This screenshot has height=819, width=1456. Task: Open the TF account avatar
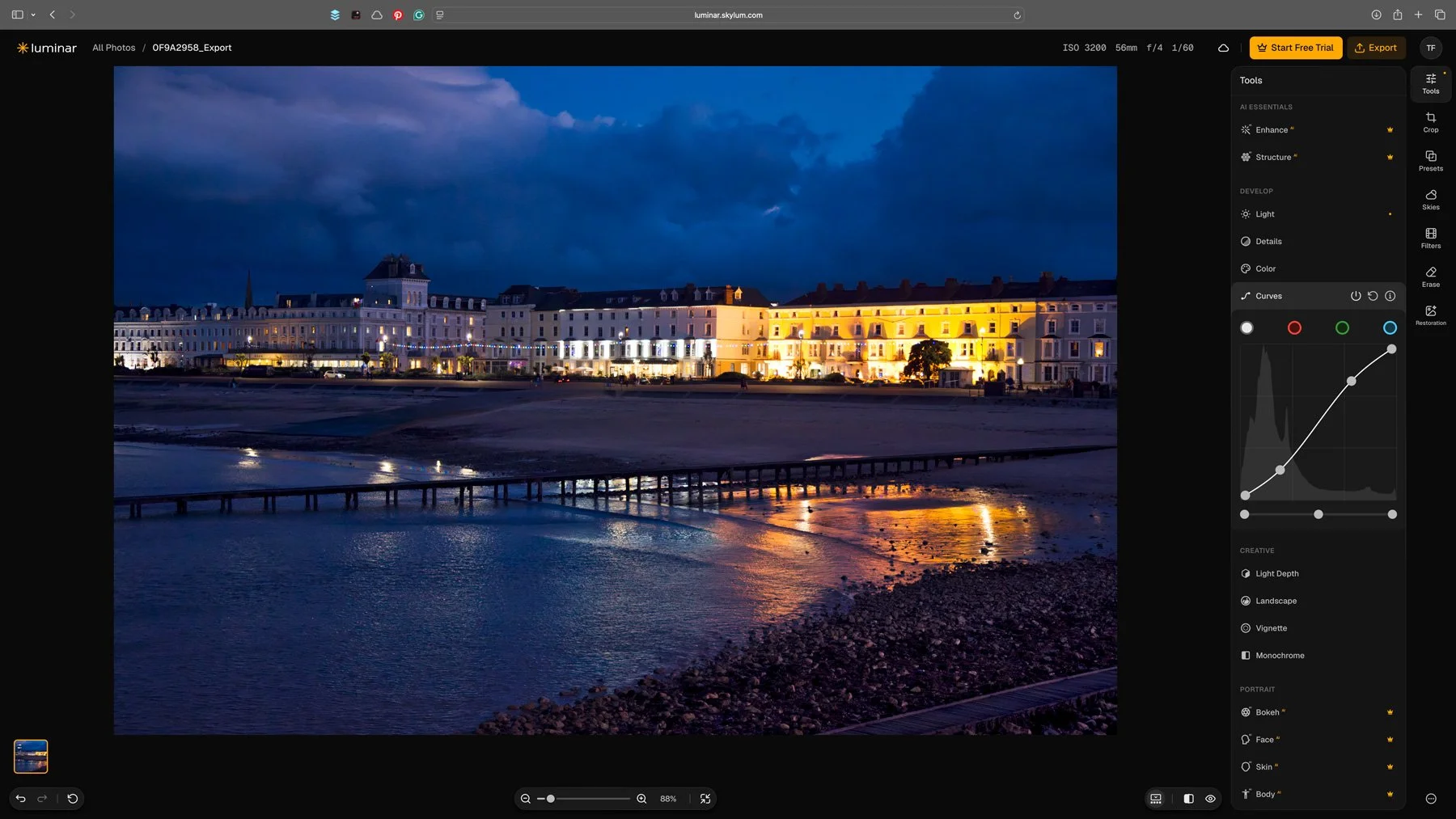click(x=1430, y=48)
